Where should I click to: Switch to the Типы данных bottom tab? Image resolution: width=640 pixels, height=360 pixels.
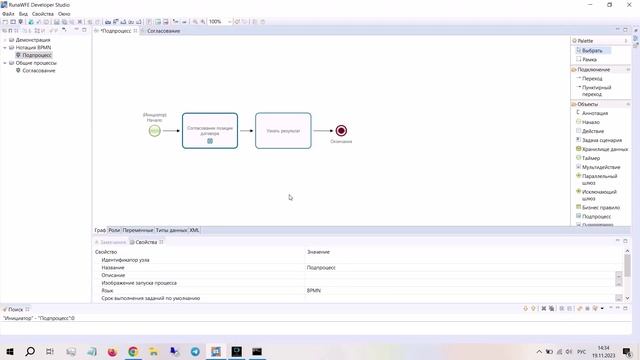click(x=171, y=230)
